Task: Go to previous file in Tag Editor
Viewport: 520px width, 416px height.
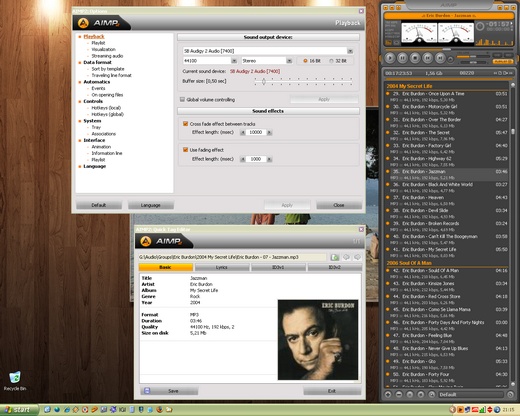Action: 347,257
